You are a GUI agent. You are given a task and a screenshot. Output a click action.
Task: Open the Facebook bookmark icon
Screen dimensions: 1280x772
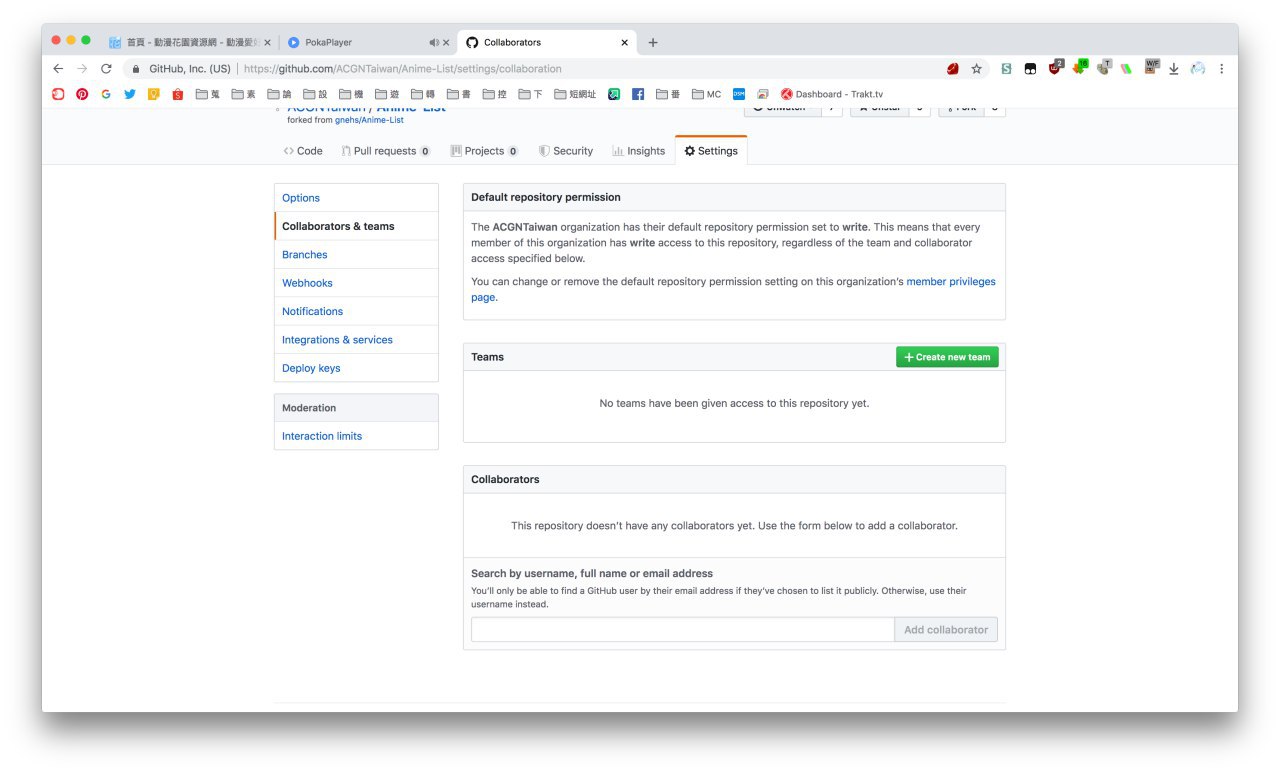(x=638, y=94)
